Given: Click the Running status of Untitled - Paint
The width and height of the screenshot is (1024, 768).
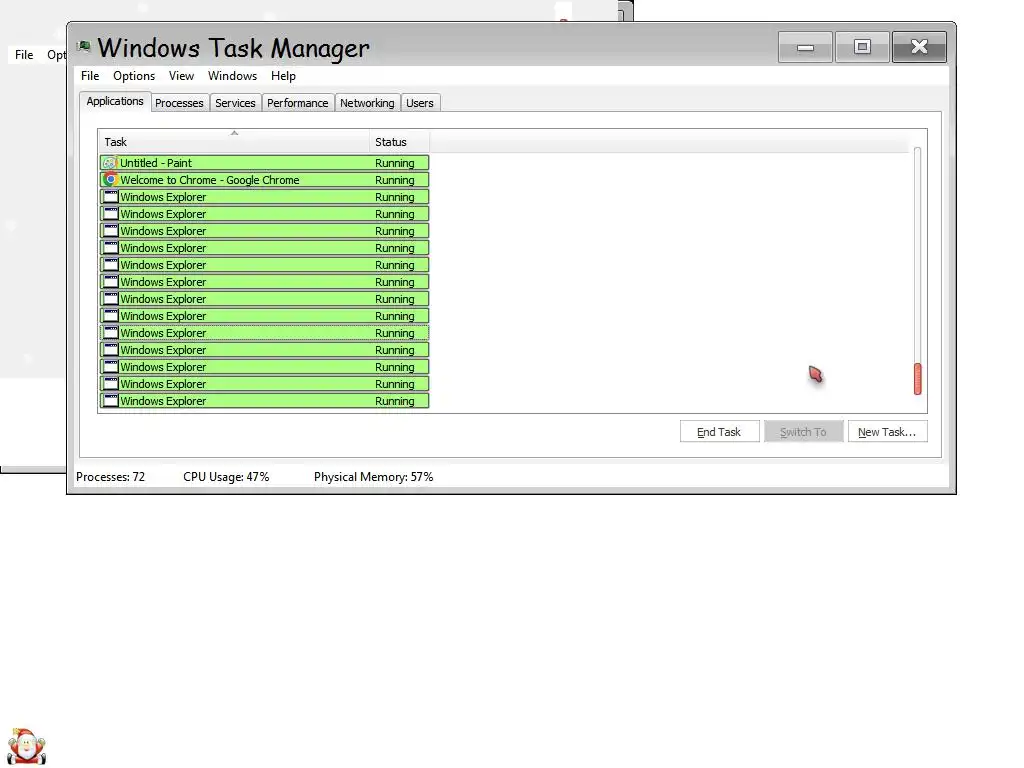Looking at the screenshot, I should click(x=394, y=163).
